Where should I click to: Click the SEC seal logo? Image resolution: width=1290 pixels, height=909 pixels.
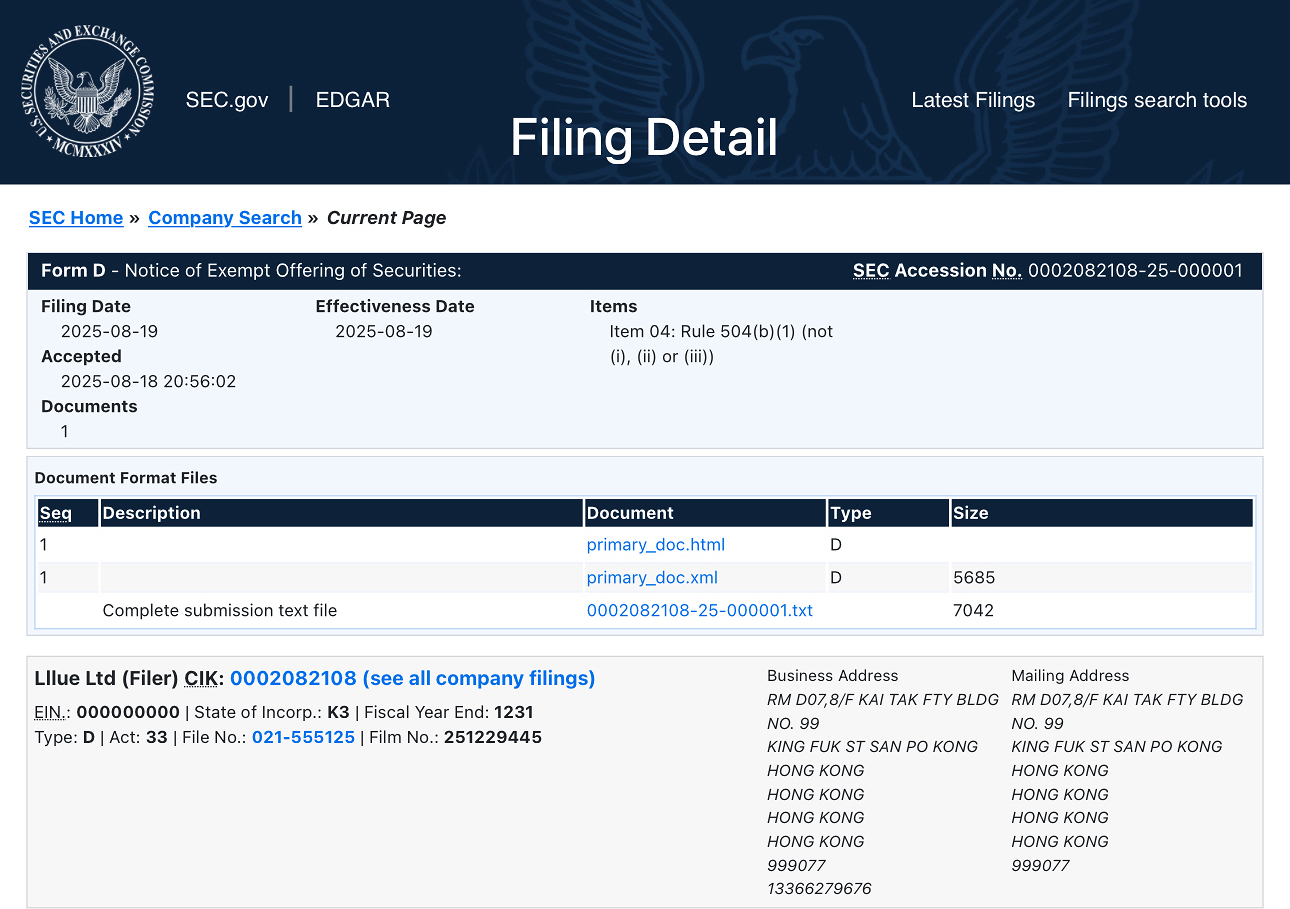click(87, 93)
